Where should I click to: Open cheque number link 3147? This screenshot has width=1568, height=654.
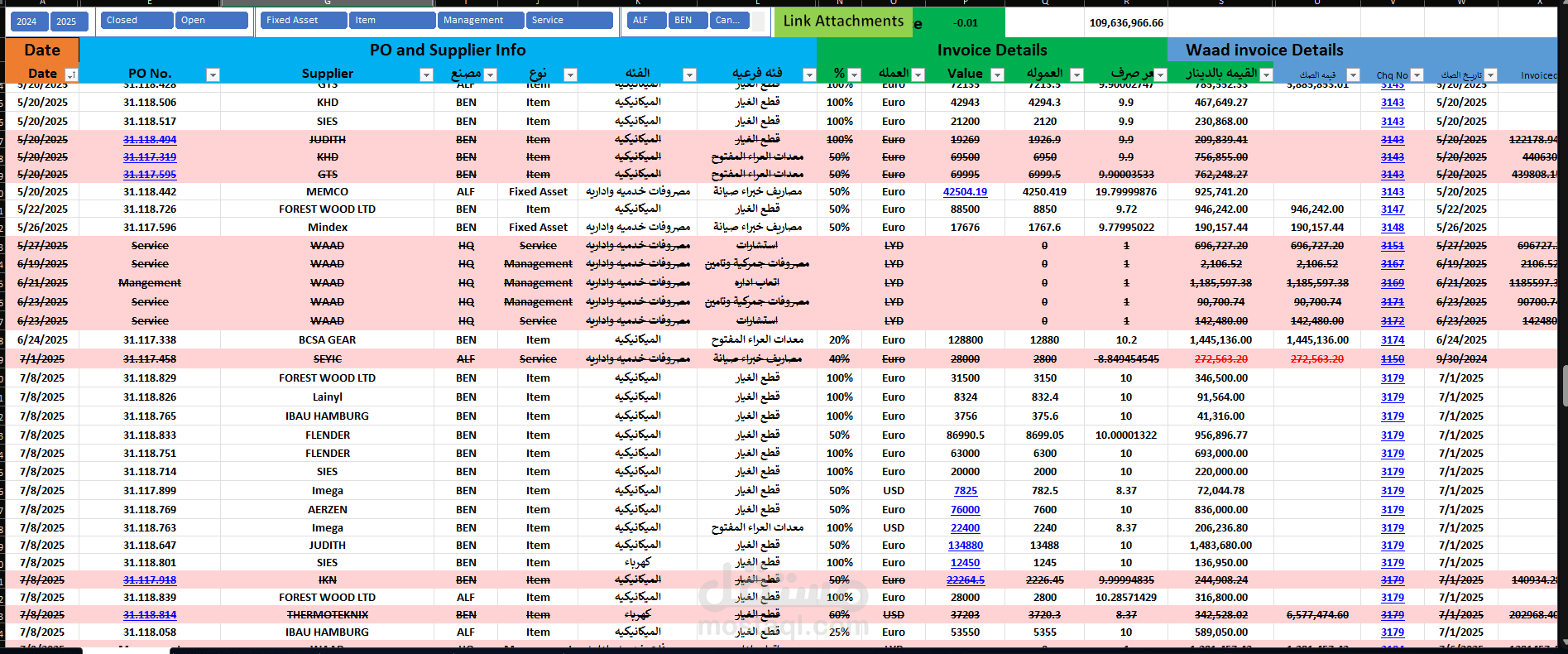1393,209
